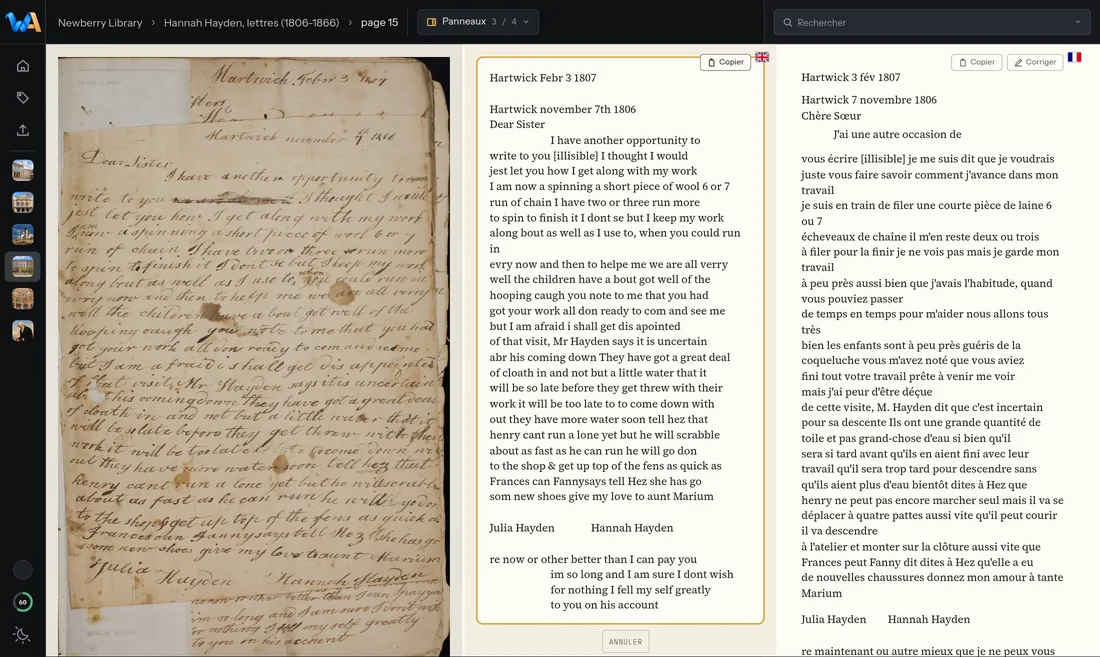Click the 'Dear Sister' line
This screenshot has height=657, width=1100.
click(517, 125)
